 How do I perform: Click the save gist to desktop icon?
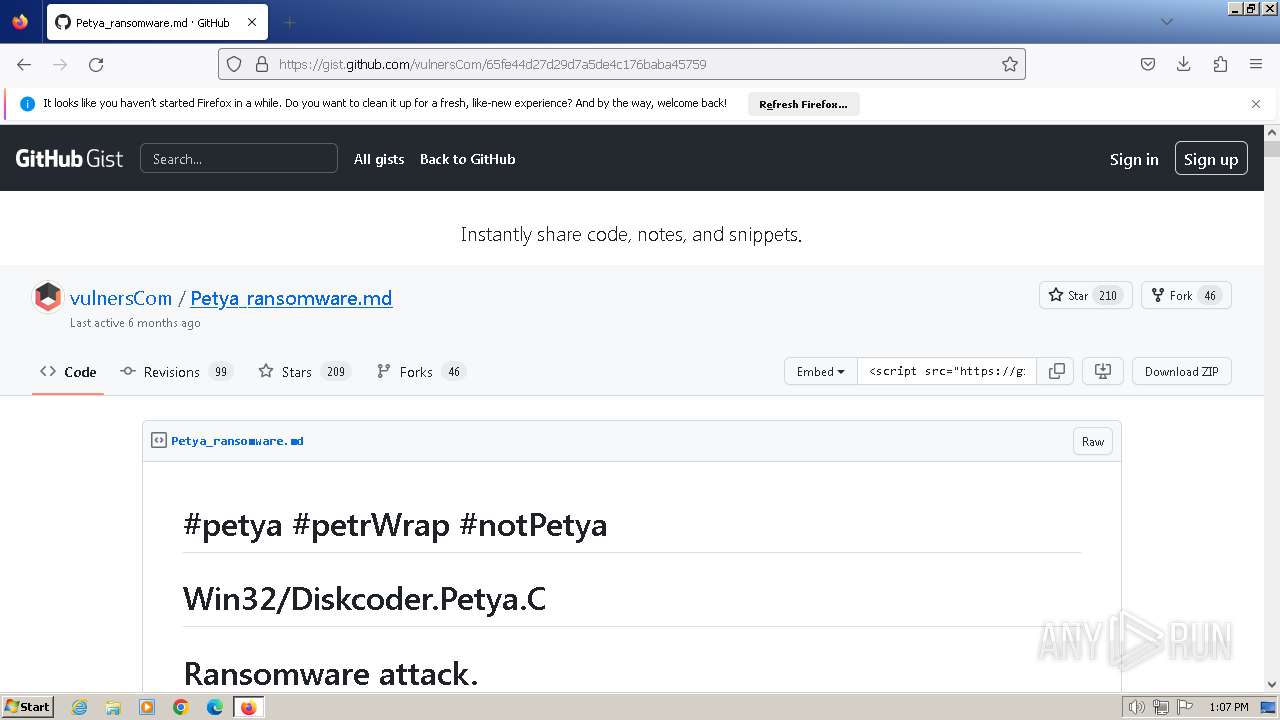point(1103,371)
